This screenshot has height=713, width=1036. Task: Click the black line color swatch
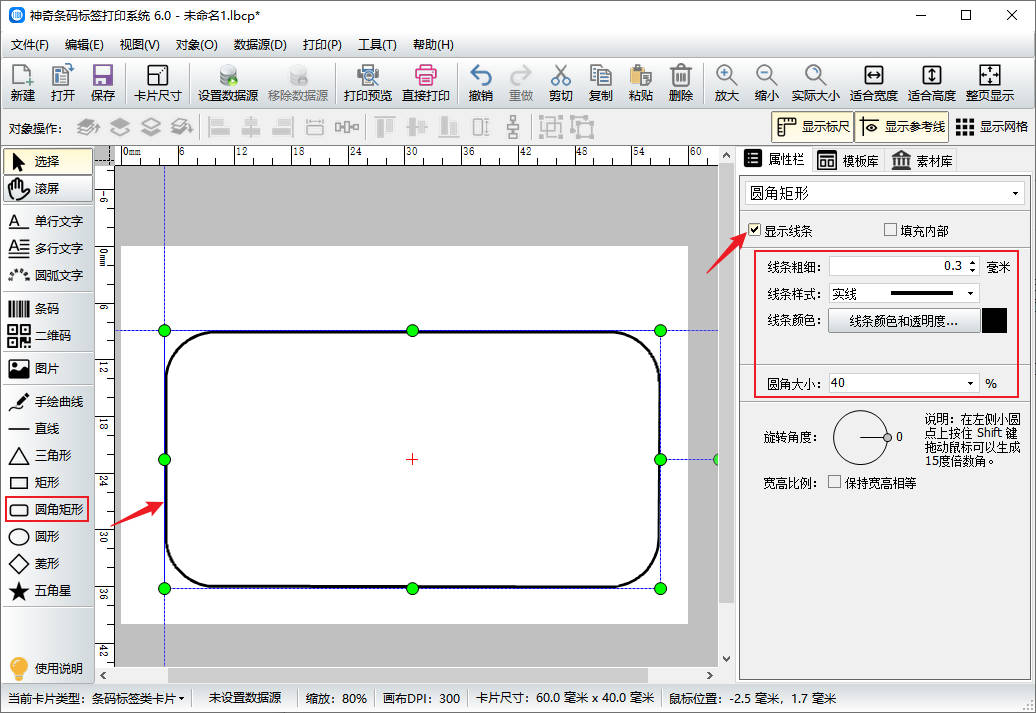click(x=994, y=321)
